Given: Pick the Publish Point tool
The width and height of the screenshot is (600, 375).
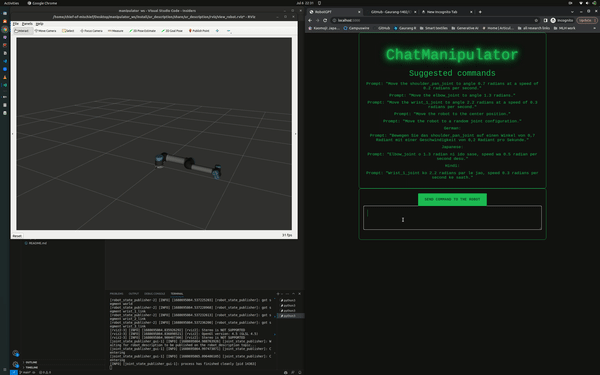Looking at the screenshot, I should tap(199, 31).
